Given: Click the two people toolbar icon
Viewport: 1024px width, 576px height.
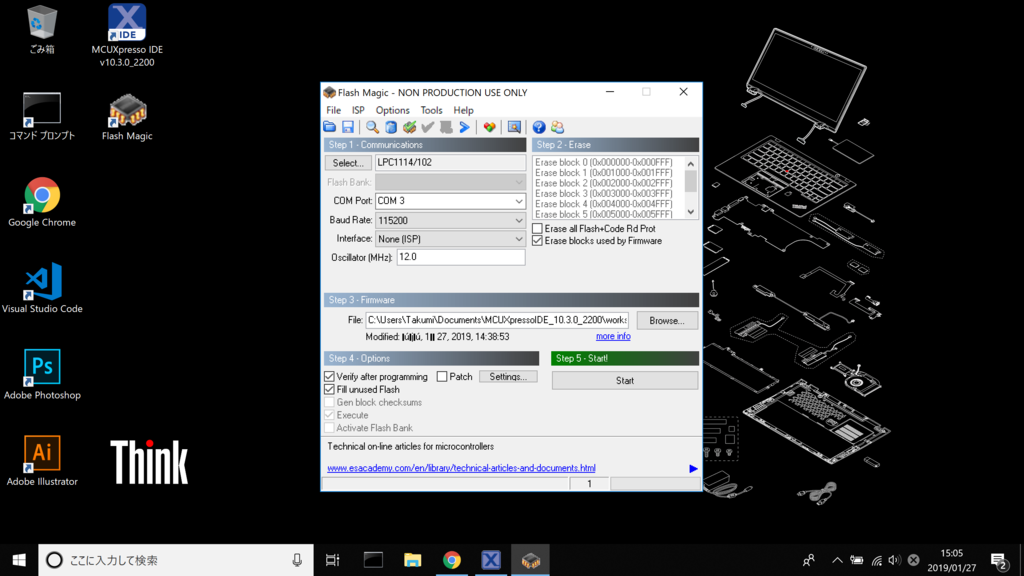Looking at the screenshot, I should (557, 127).
